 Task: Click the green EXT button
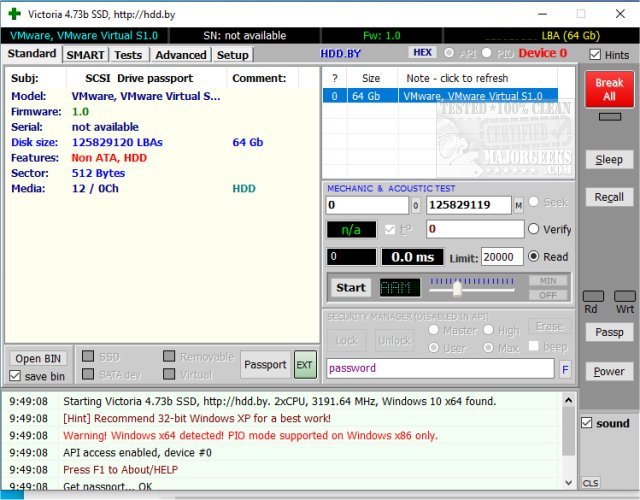click(305, 365)
